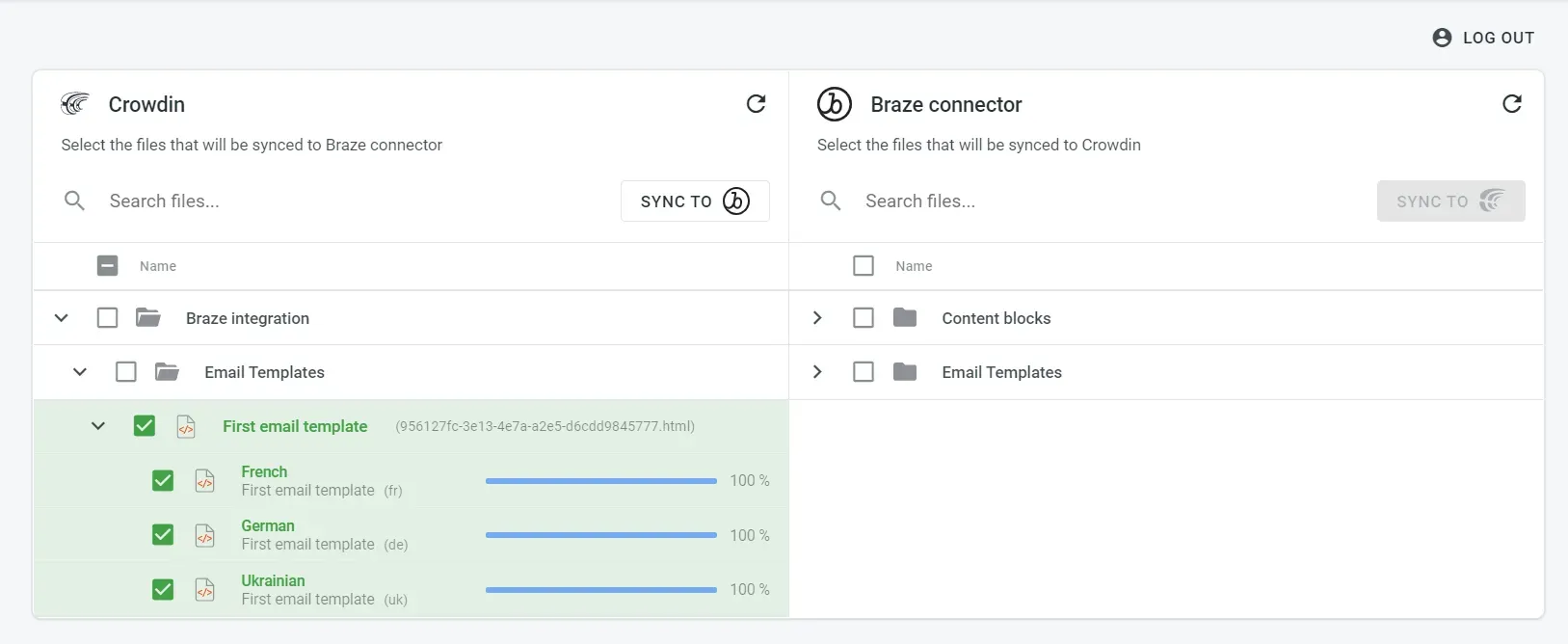The width and height of the screenshot is (1568, 644).
Task: Click the Braze integration folder icon
Action: (x=147, y=317)
